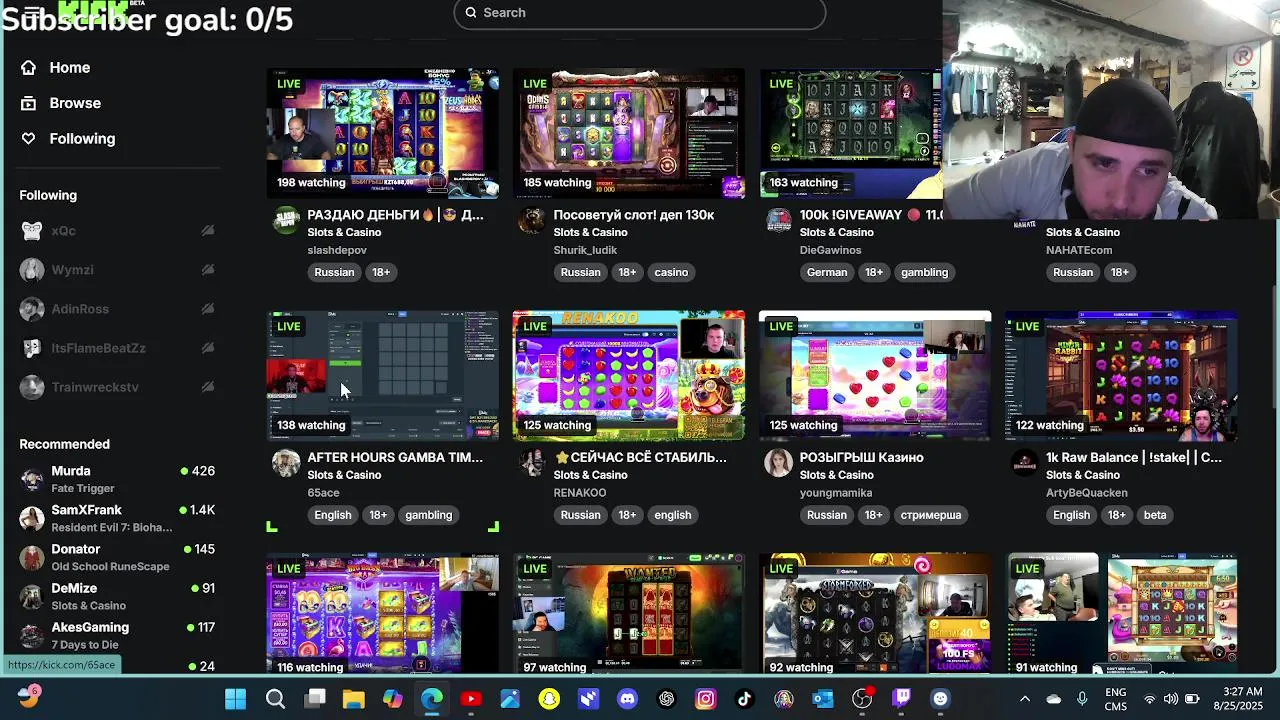The image size is (1280, 720).
Task: Open ItsFlameBeatZz avatar in sidebar
Action: (32, 348)
